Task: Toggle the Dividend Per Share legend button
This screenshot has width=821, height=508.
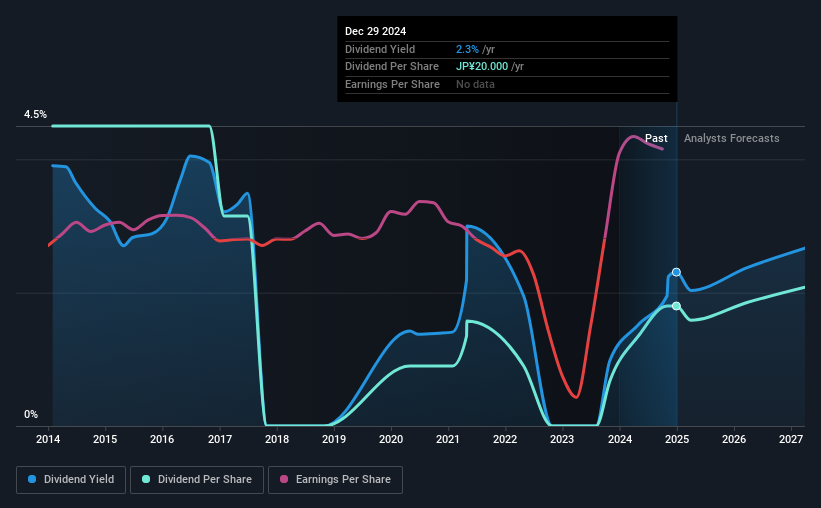Action: coord(197,480)
